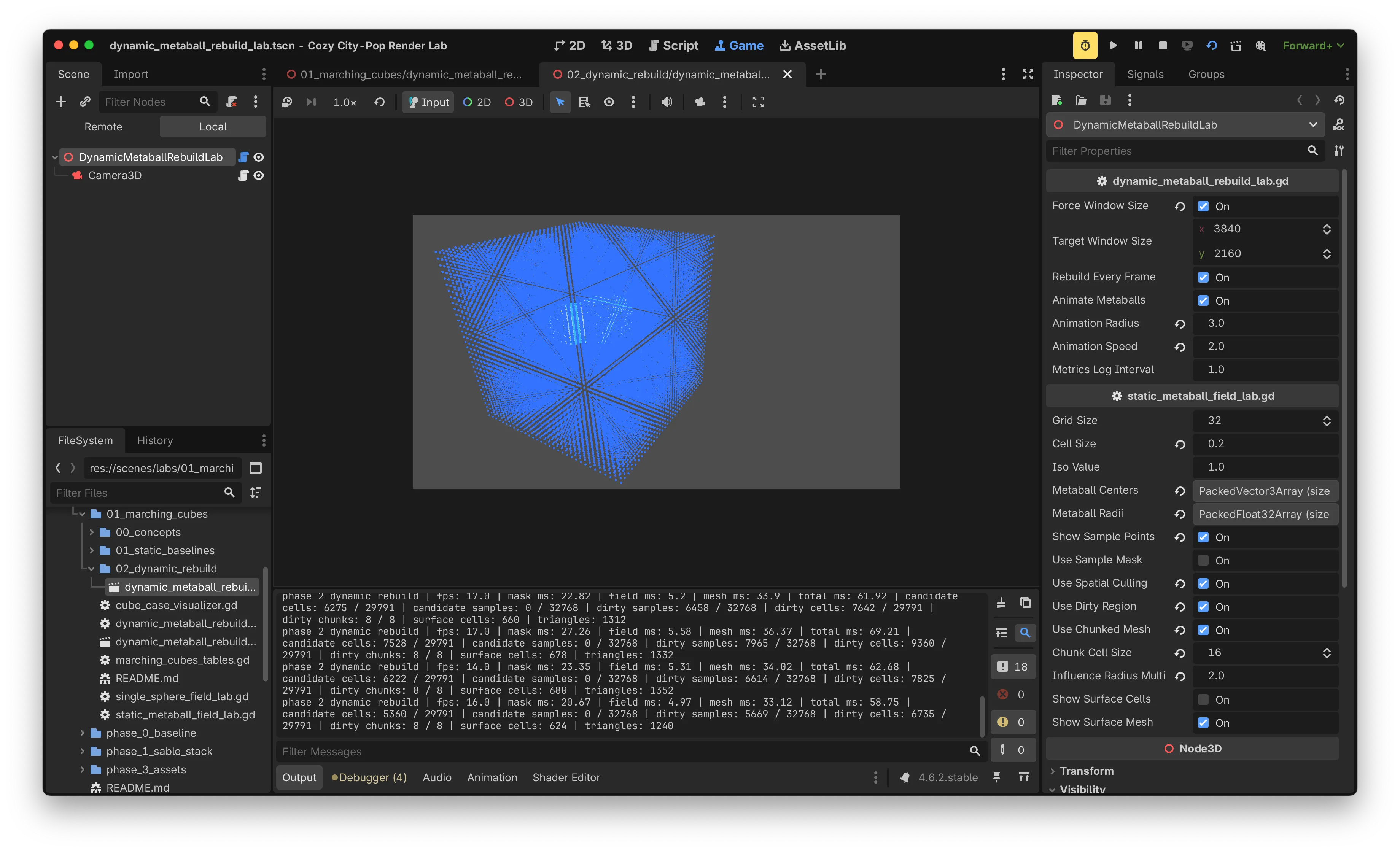Click the yellow timer icon in top bar

pyautogui.click(x=1085, y=45)
